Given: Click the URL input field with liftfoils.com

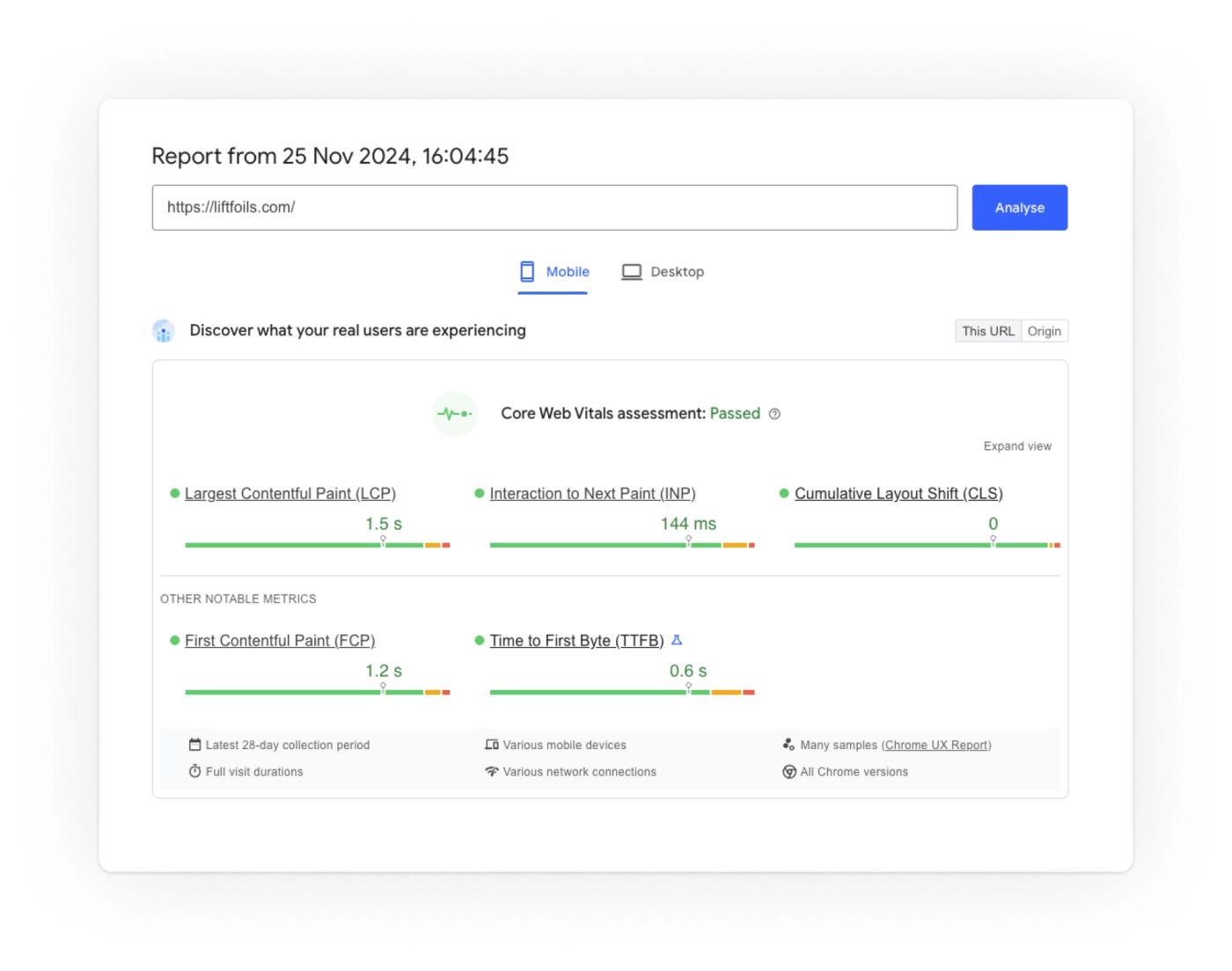Looking at the screenshot, I should 554,208.
